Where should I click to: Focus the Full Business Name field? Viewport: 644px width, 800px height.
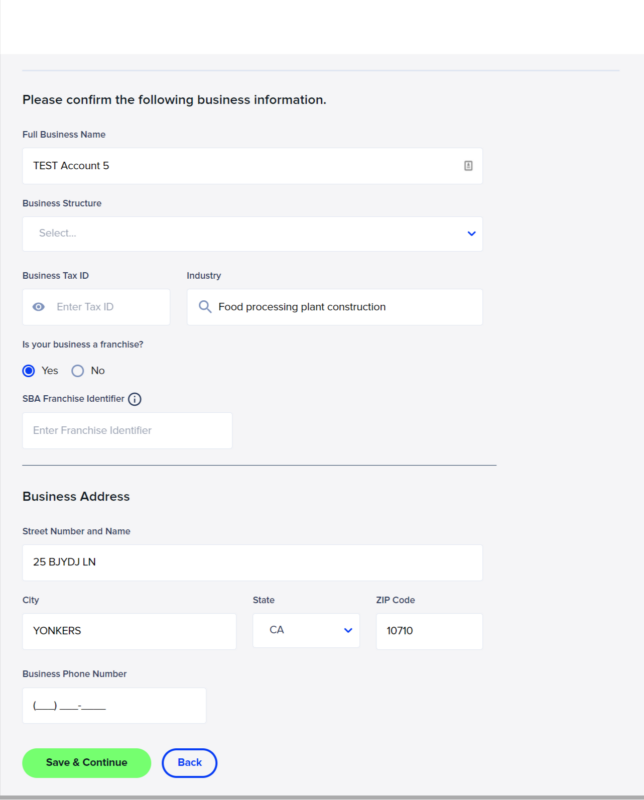252,166
